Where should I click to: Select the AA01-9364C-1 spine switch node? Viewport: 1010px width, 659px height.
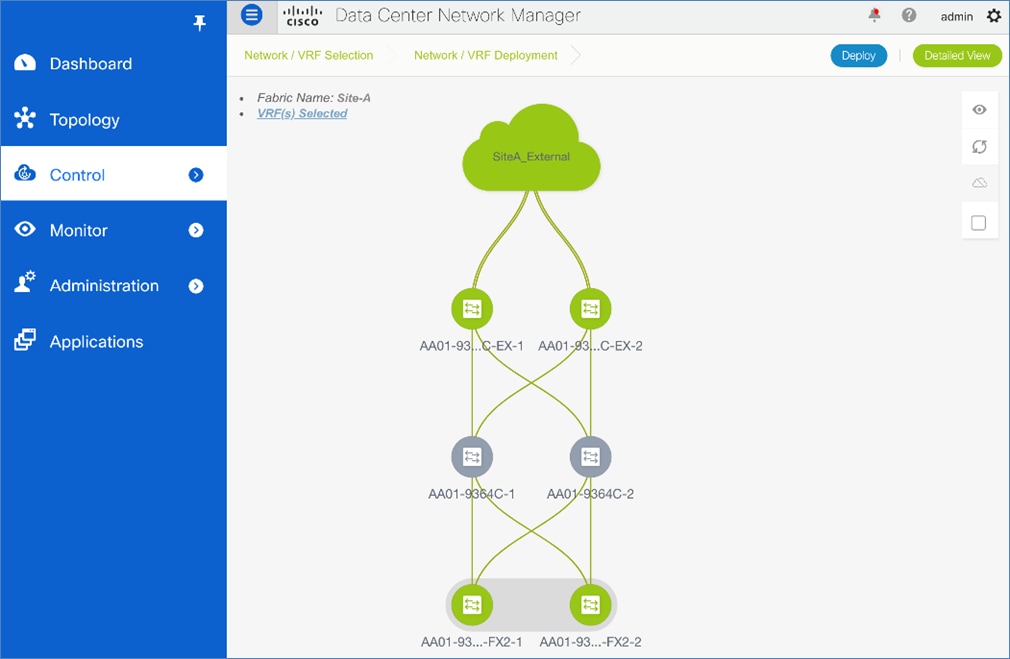(472, 457)
